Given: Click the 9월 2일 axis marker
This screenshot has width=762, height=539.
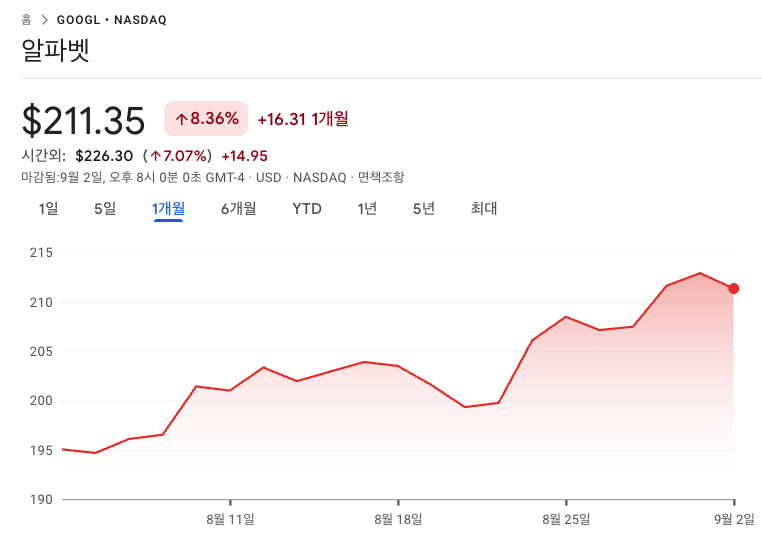Looking at the screenshot, I should click(x=734, y=519).
